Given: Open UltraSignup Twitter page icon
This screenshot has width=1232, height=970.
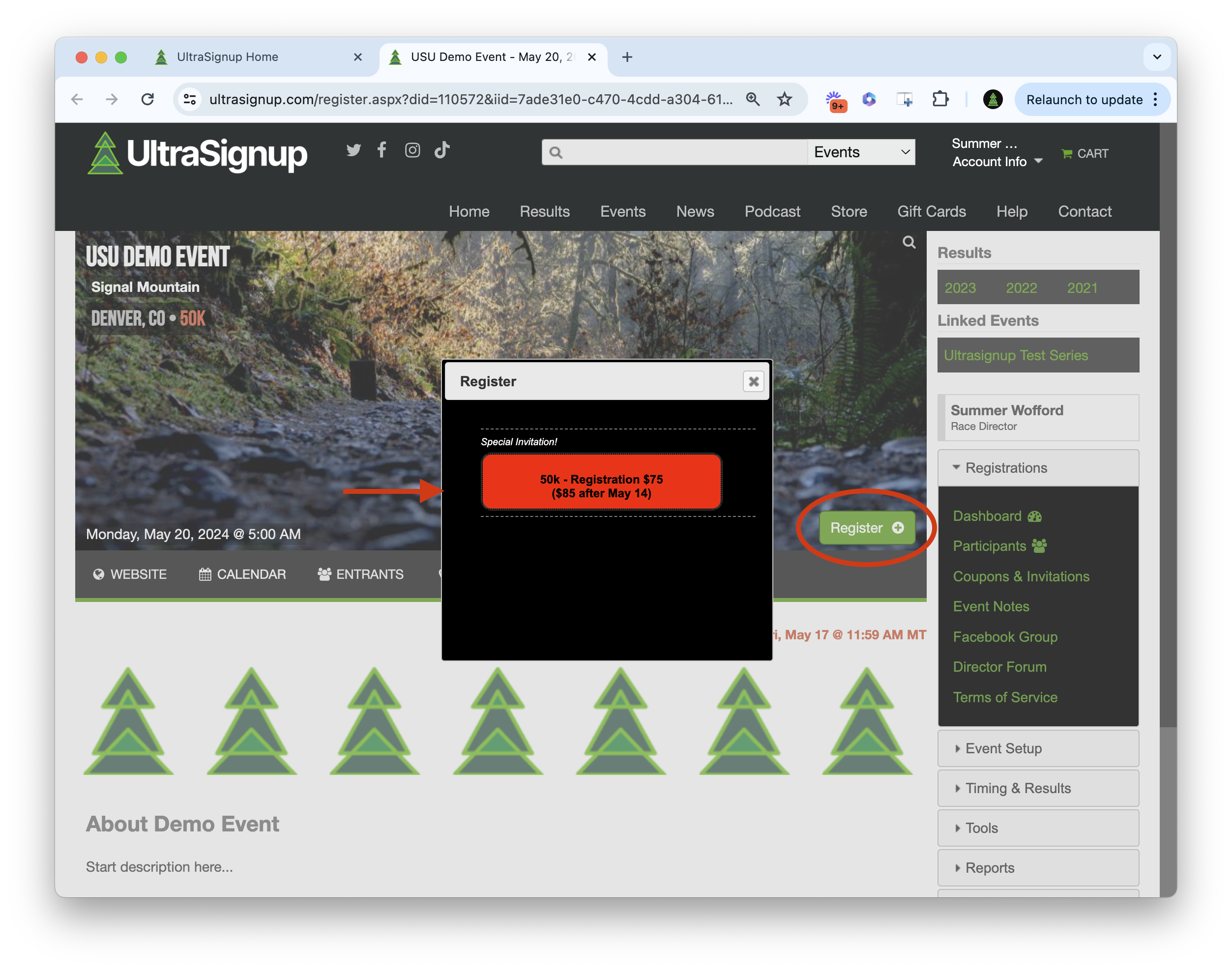Looking at the screenshot, I should point(353,150).
